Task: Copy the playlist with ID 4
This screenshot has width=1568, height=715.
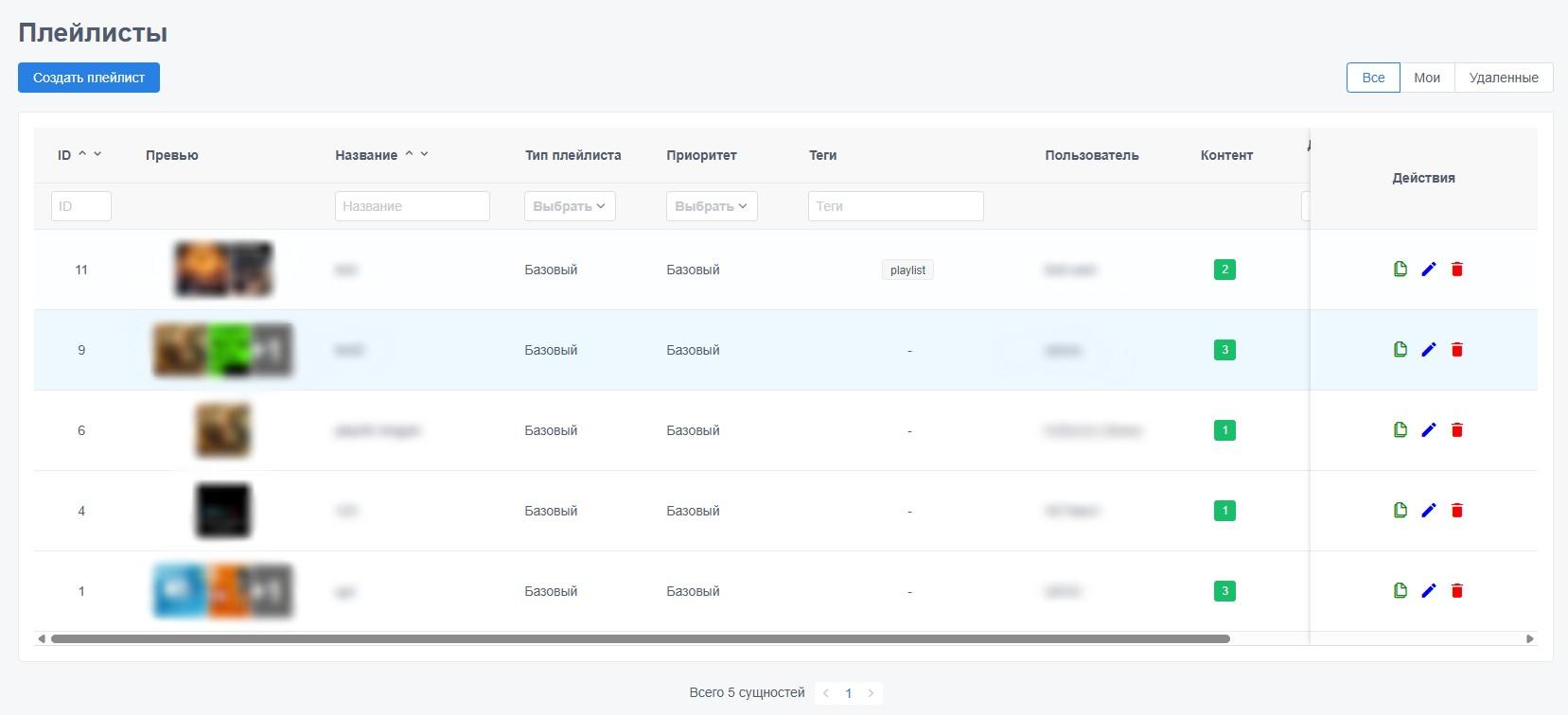Action: pyautogui.click(x=1401, y=511)
